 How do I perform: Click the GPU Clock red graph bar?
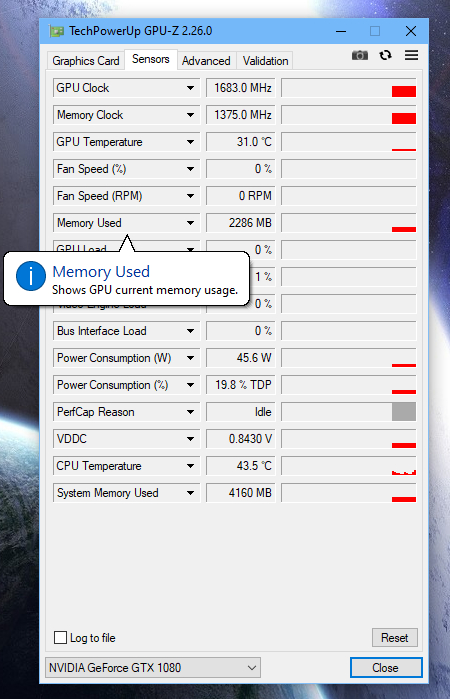point(404,91)
